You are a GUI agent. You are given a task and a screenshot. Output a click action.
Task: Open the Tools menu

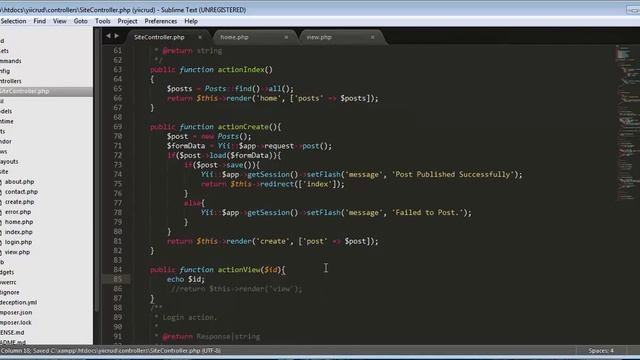pyautogui.click(x=102, y=21)
